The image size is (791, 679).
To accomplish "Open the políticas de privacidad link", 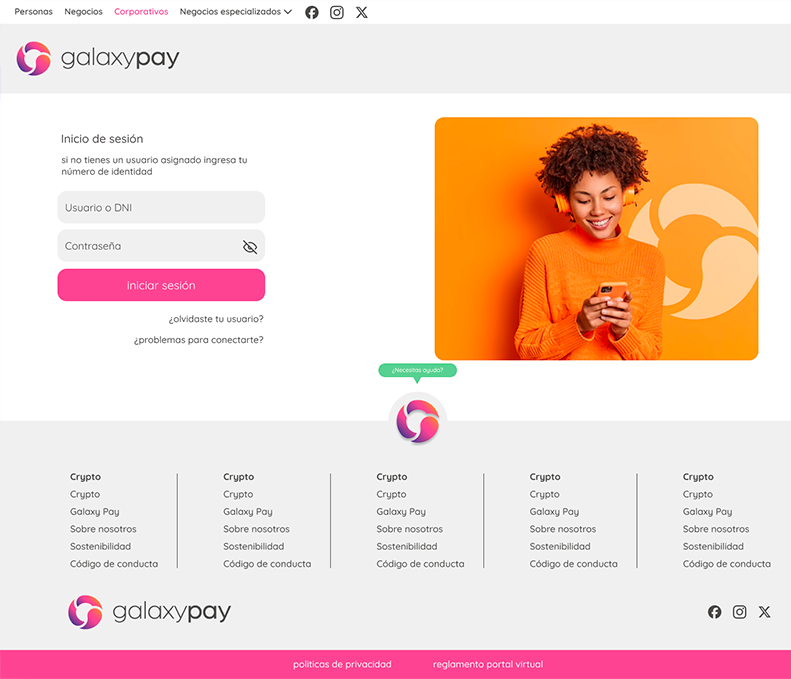I will (342, 664).
